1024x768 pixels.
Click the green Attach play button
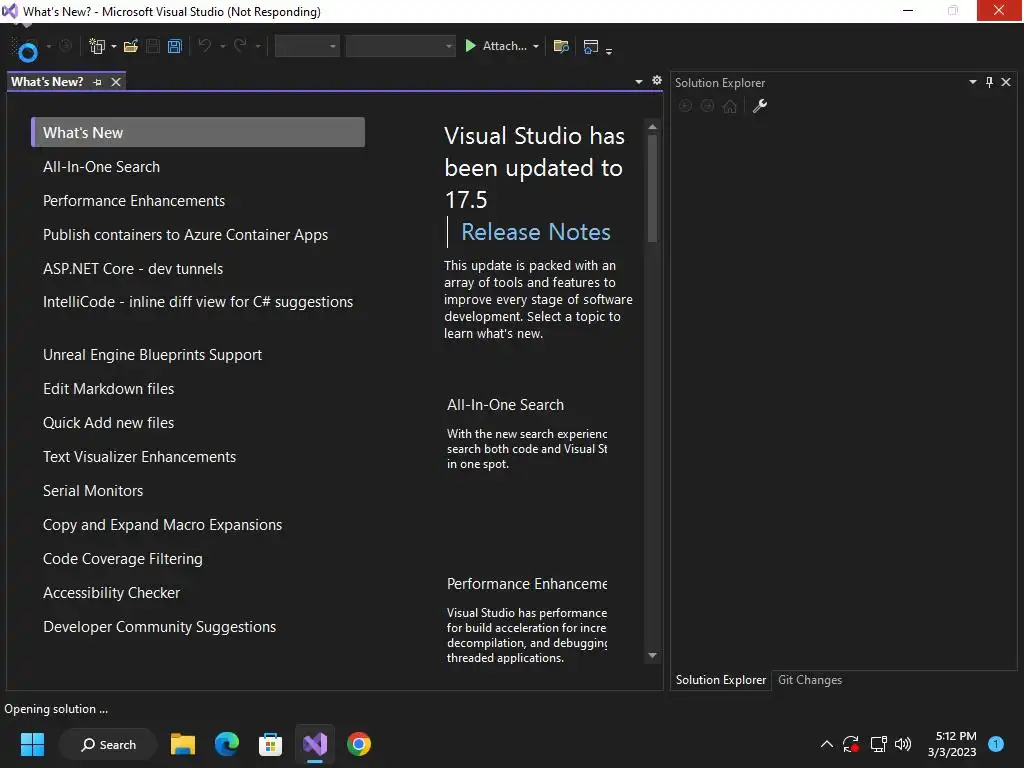470,46
